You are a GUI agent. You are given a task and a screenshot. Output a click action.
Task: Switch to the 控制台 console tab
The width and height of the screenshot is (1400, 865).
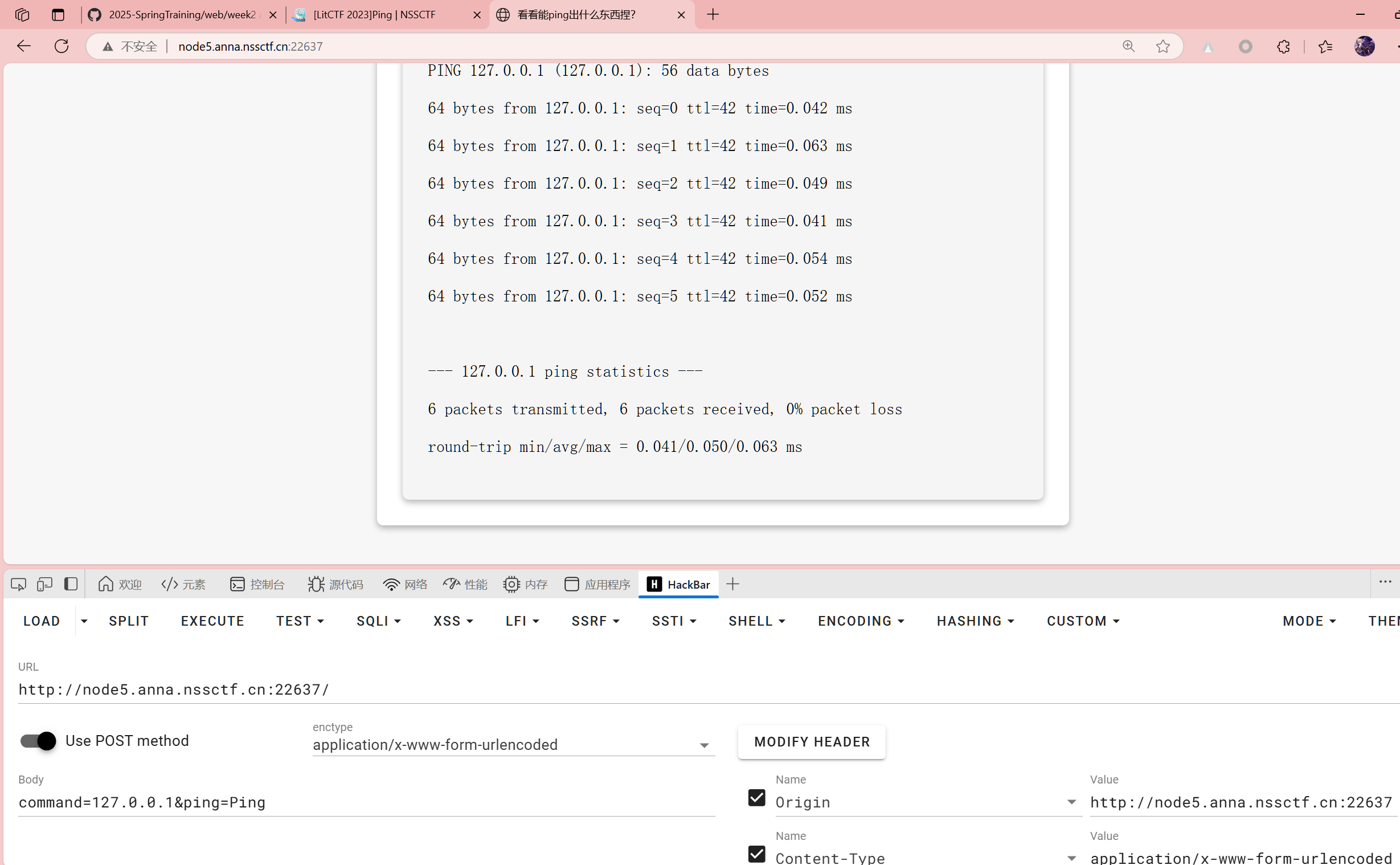(257, 584)
